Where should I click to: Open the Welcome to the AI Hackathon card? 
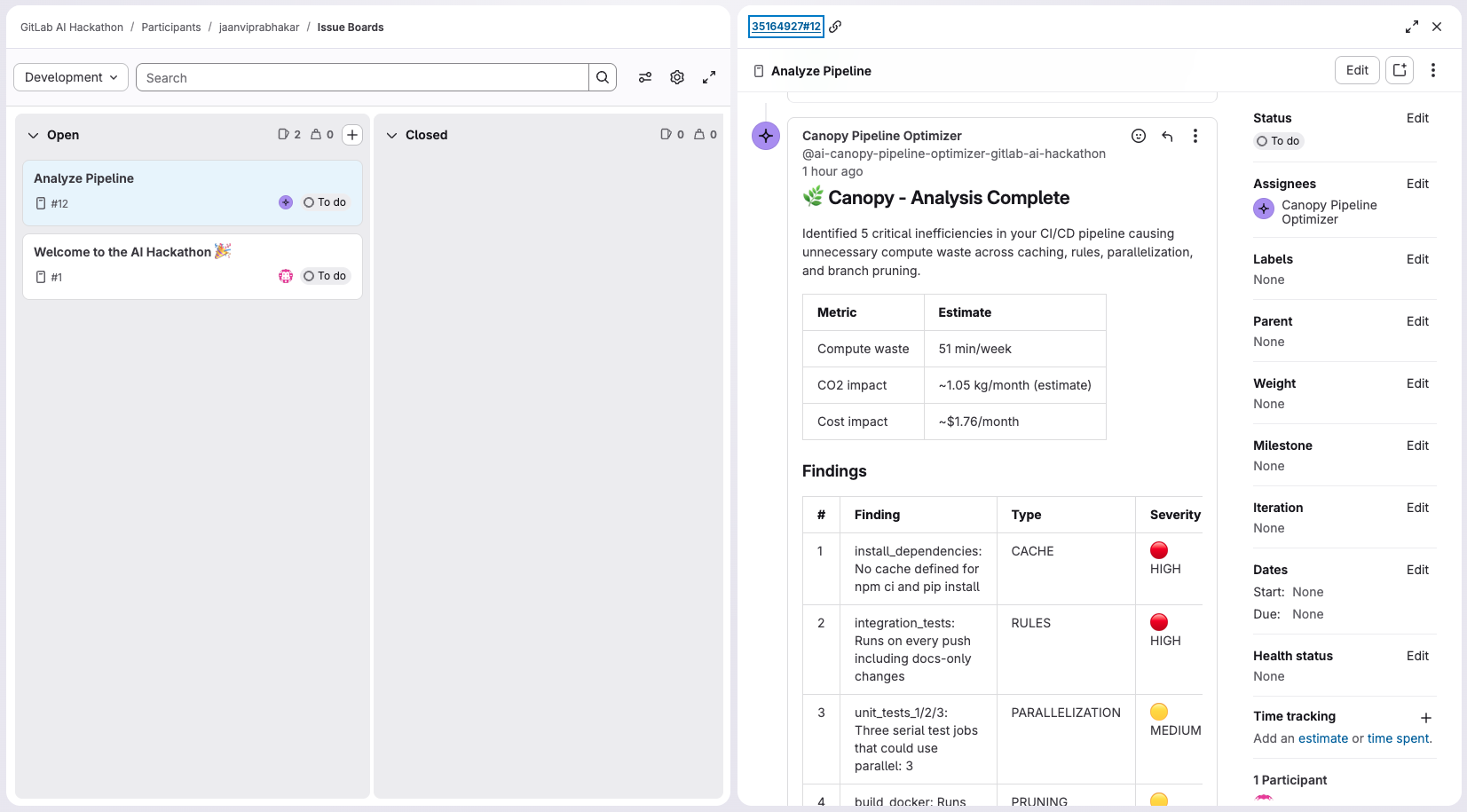pyautogui.click(x=193, y=266)
